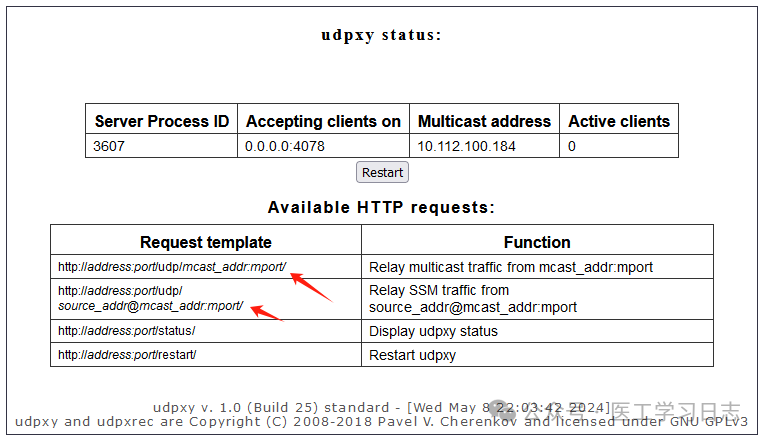Select the Pavel V. Cherenkov copyright line
The image size is (765, 442).
[x=381, y=422]
